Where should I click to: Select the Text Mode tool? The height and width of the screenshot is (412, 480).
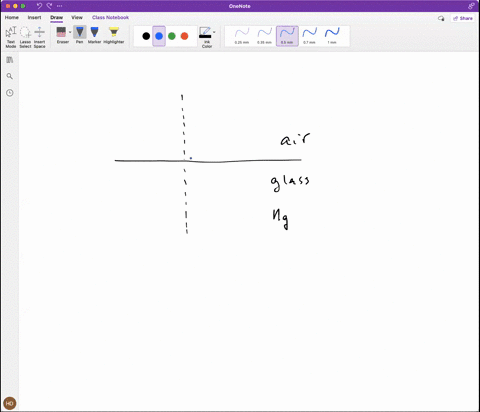11,37
